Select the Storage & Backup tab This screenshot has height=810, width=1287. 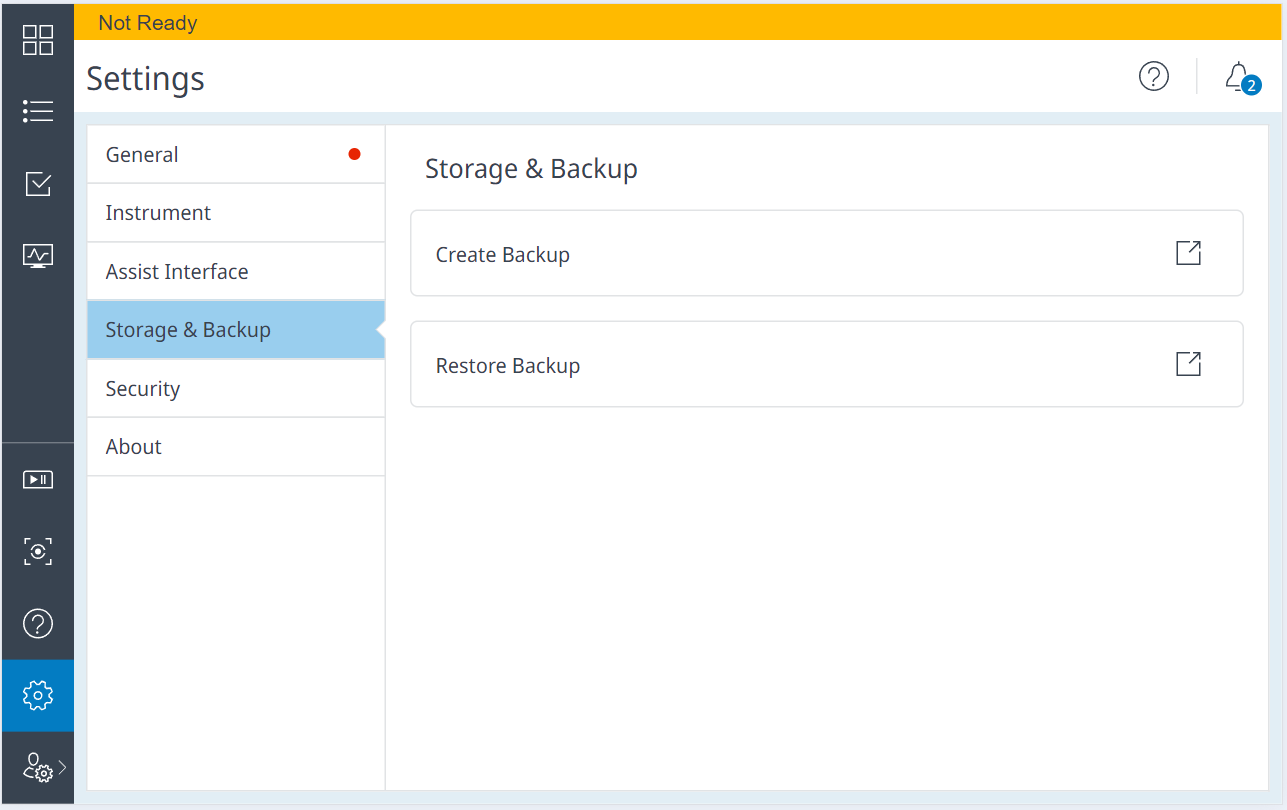(x=236, y=330)
